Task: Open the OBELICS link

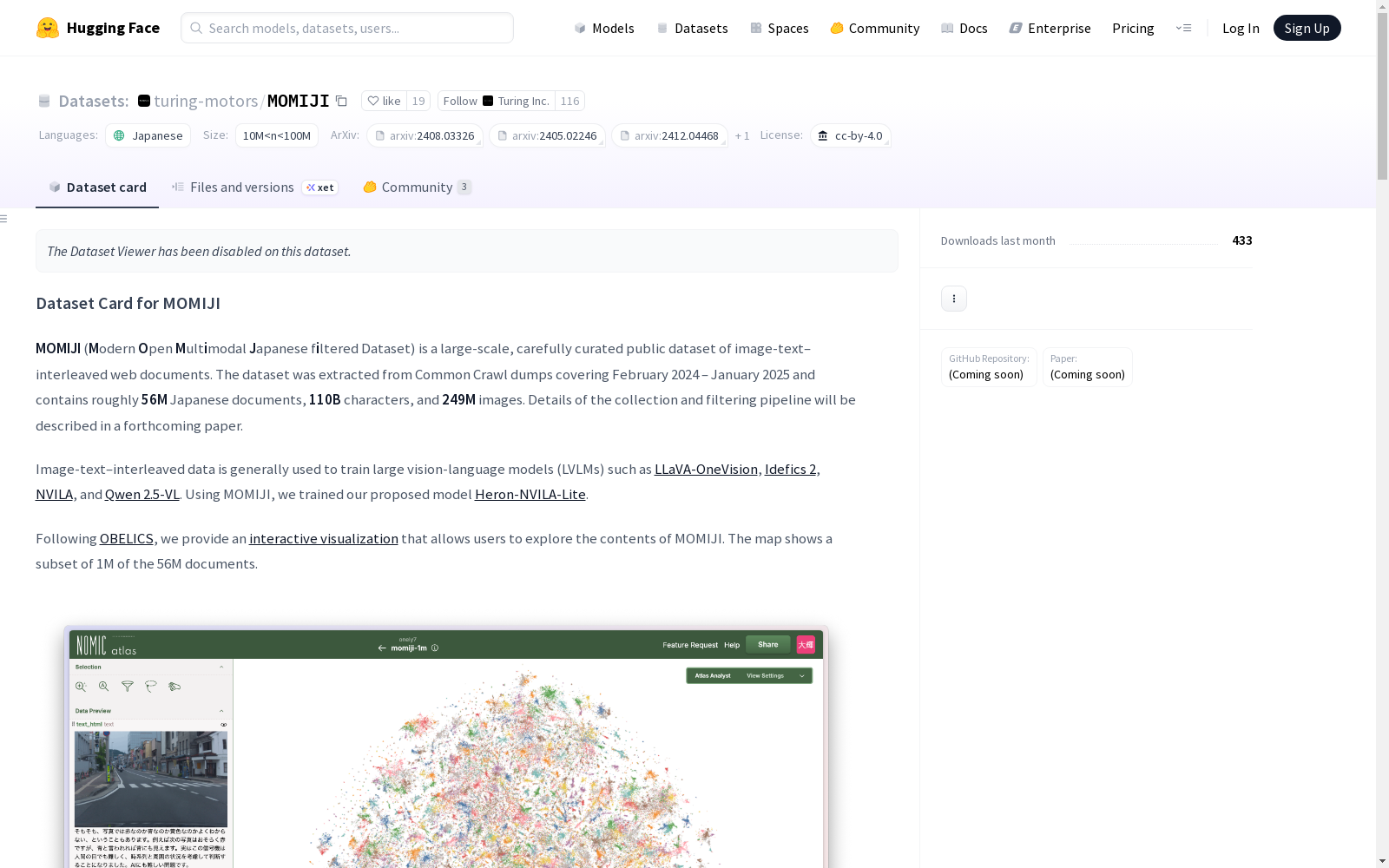Action: click(x=127, y=538)
